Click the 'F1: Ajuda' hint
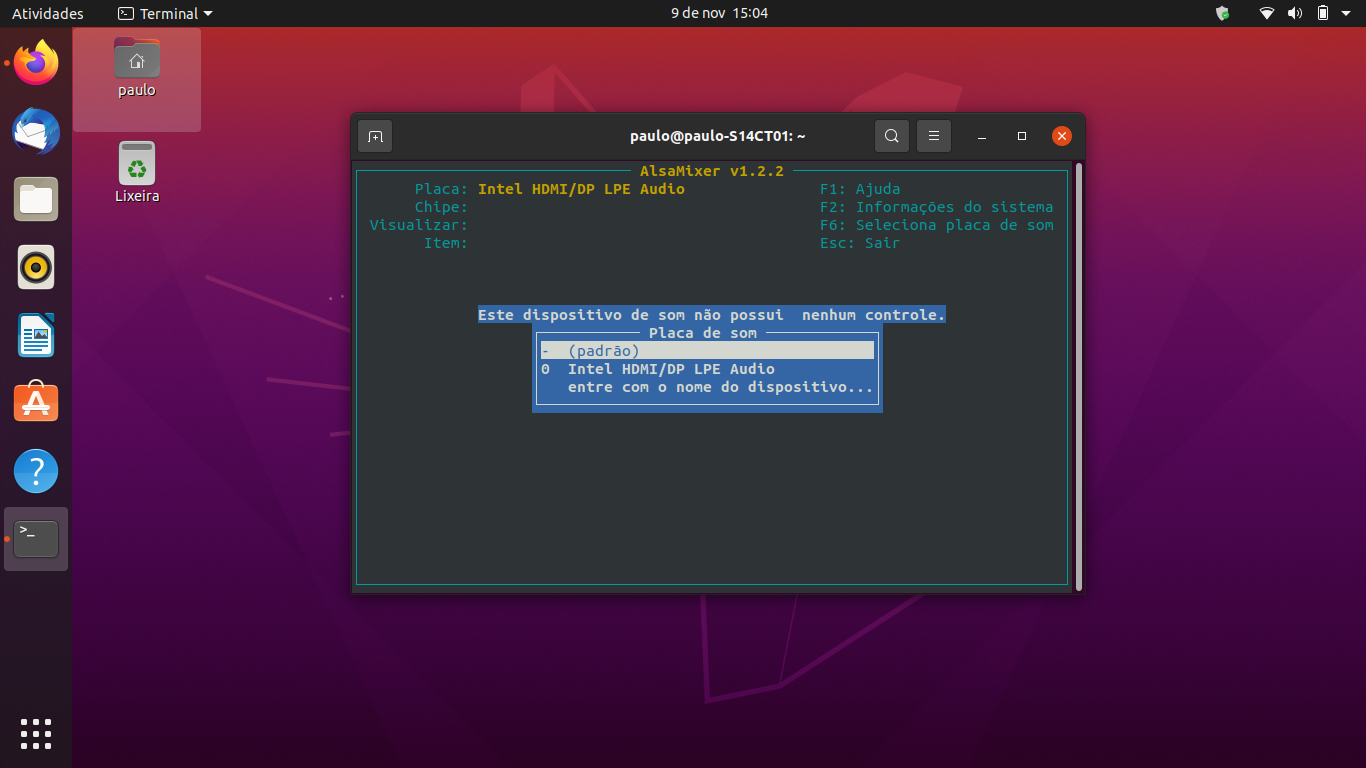Screen dimensions: 1366x768 860,189
